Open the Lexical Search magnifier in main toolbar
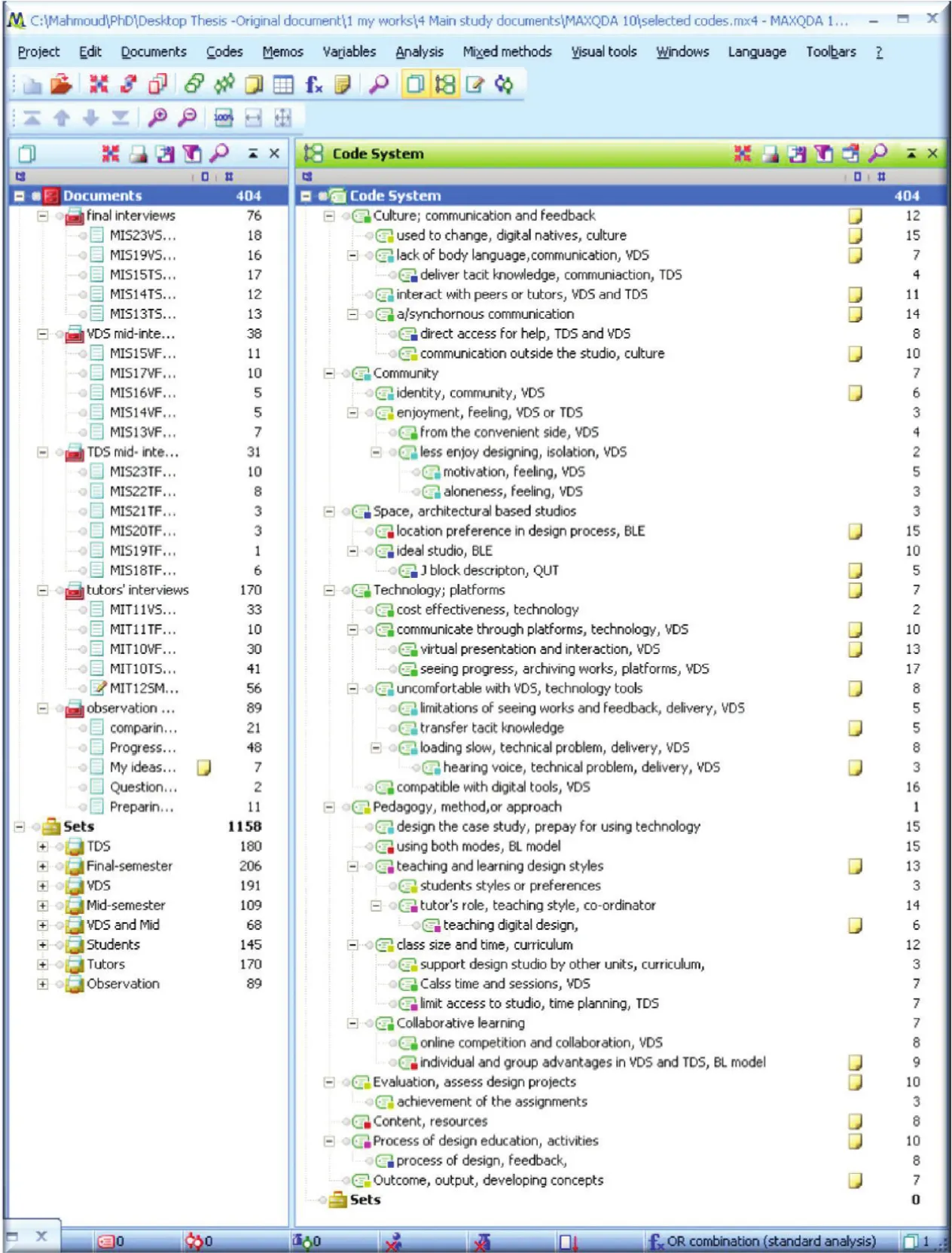The height and width of the screenshot is (1253, 952). [379, 84]
